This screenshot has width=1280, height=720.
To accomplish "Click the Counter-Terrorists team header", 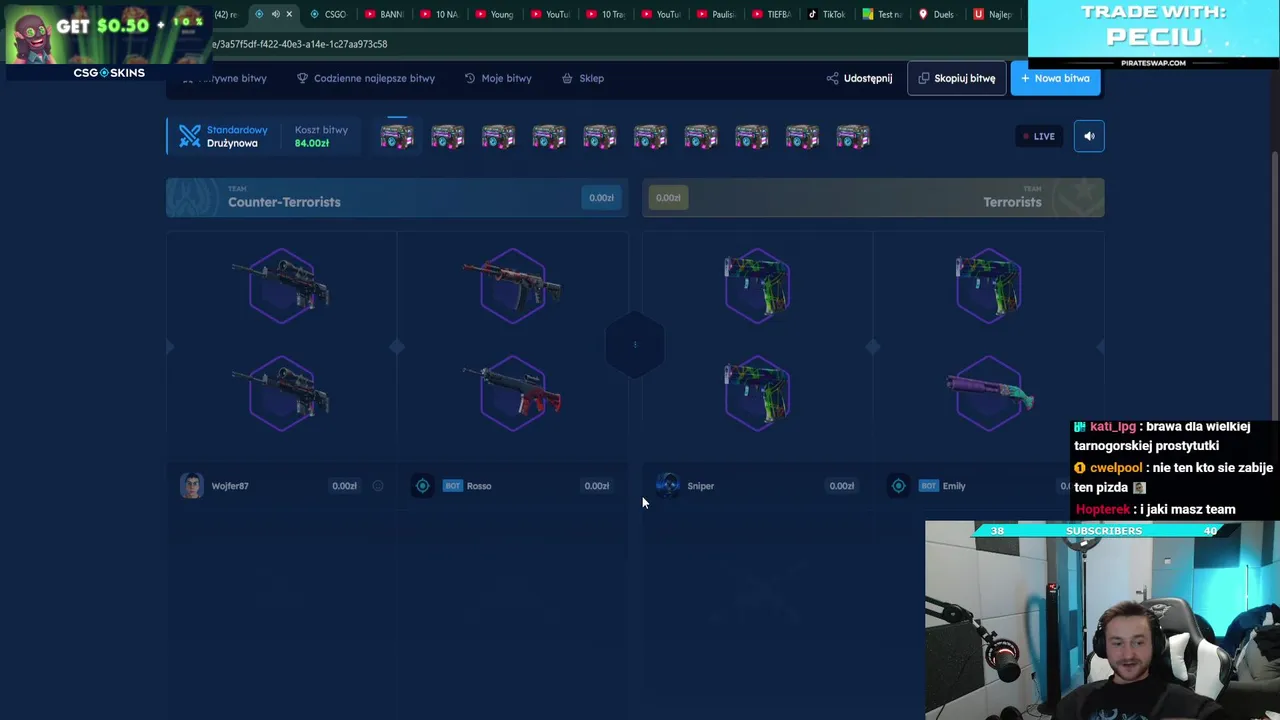I will [397, 198].
